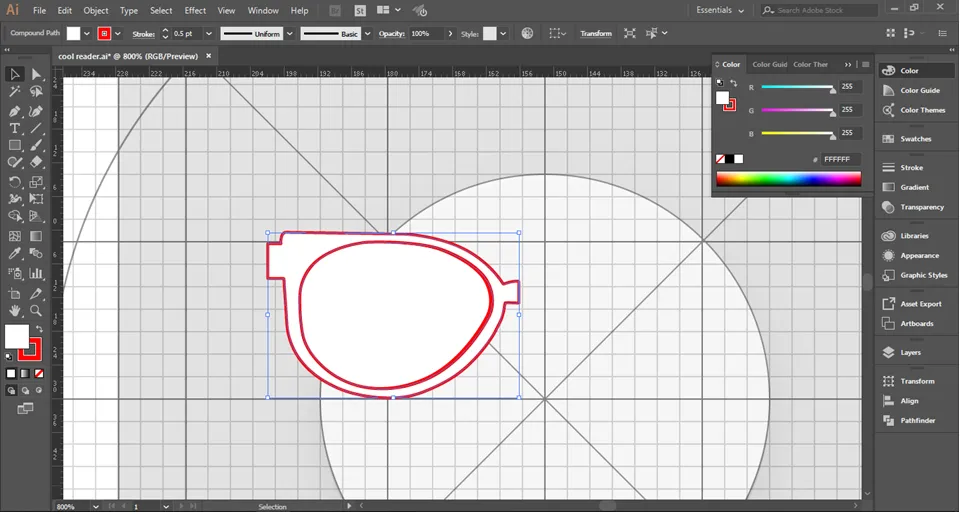
Task: Click the Transform link in control bar
Action: coord(596,34)
